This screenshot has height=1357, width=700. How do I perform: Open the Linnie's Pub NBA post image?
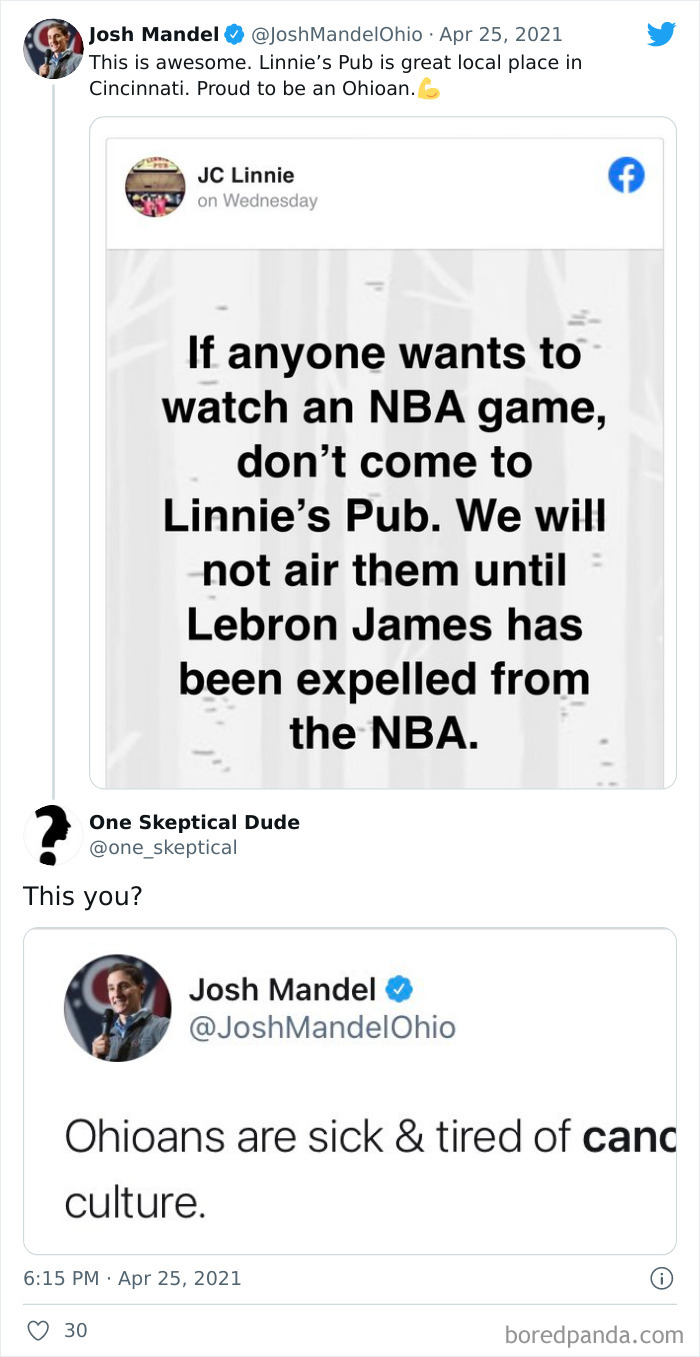click(x=383, y=515)
